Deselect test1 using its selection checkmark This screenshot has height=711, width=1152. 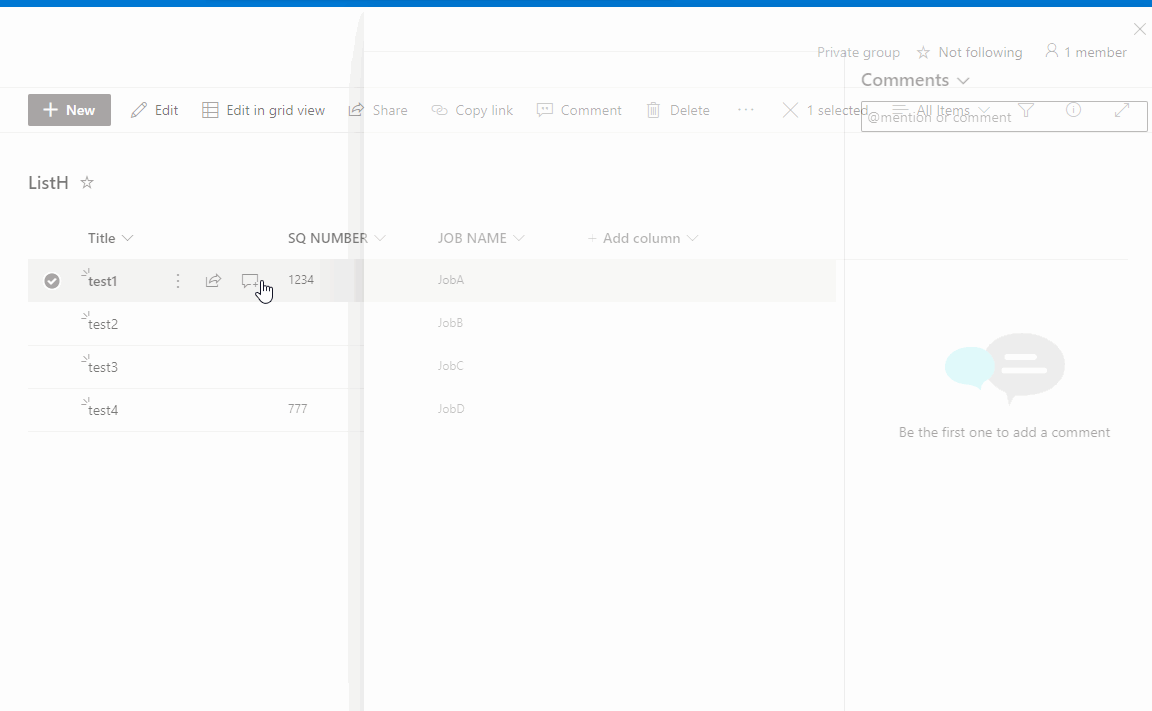tap(52, 281)
